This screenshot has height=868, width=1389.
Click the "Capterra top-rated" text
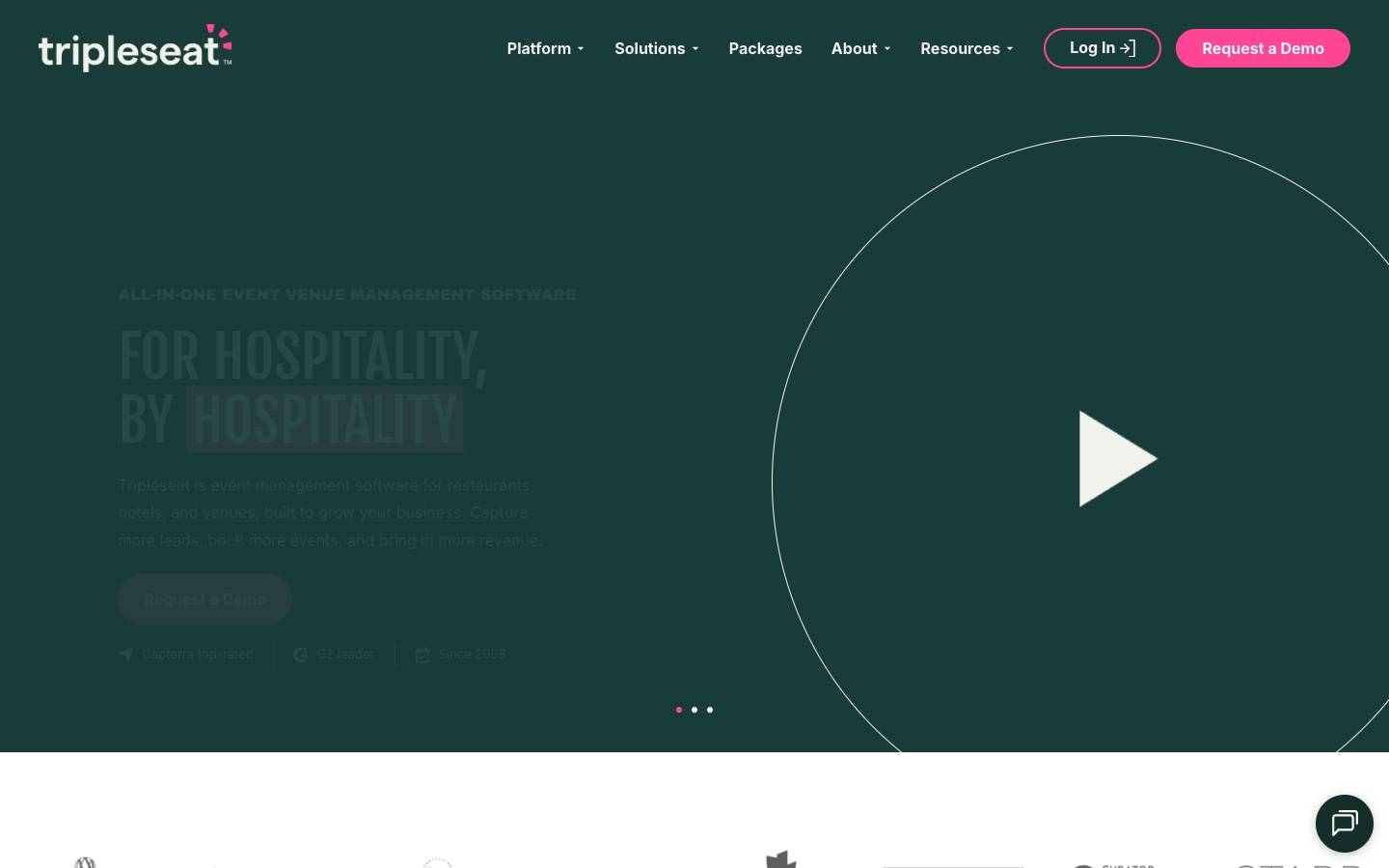point(198,654)
